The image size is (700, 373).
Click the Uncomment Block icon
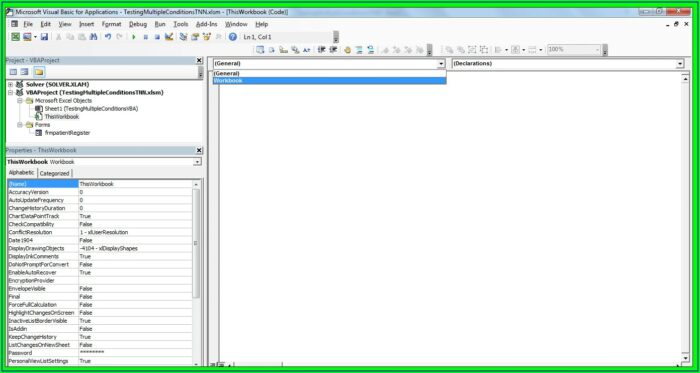pyautogui.click(x=371, y=50)
